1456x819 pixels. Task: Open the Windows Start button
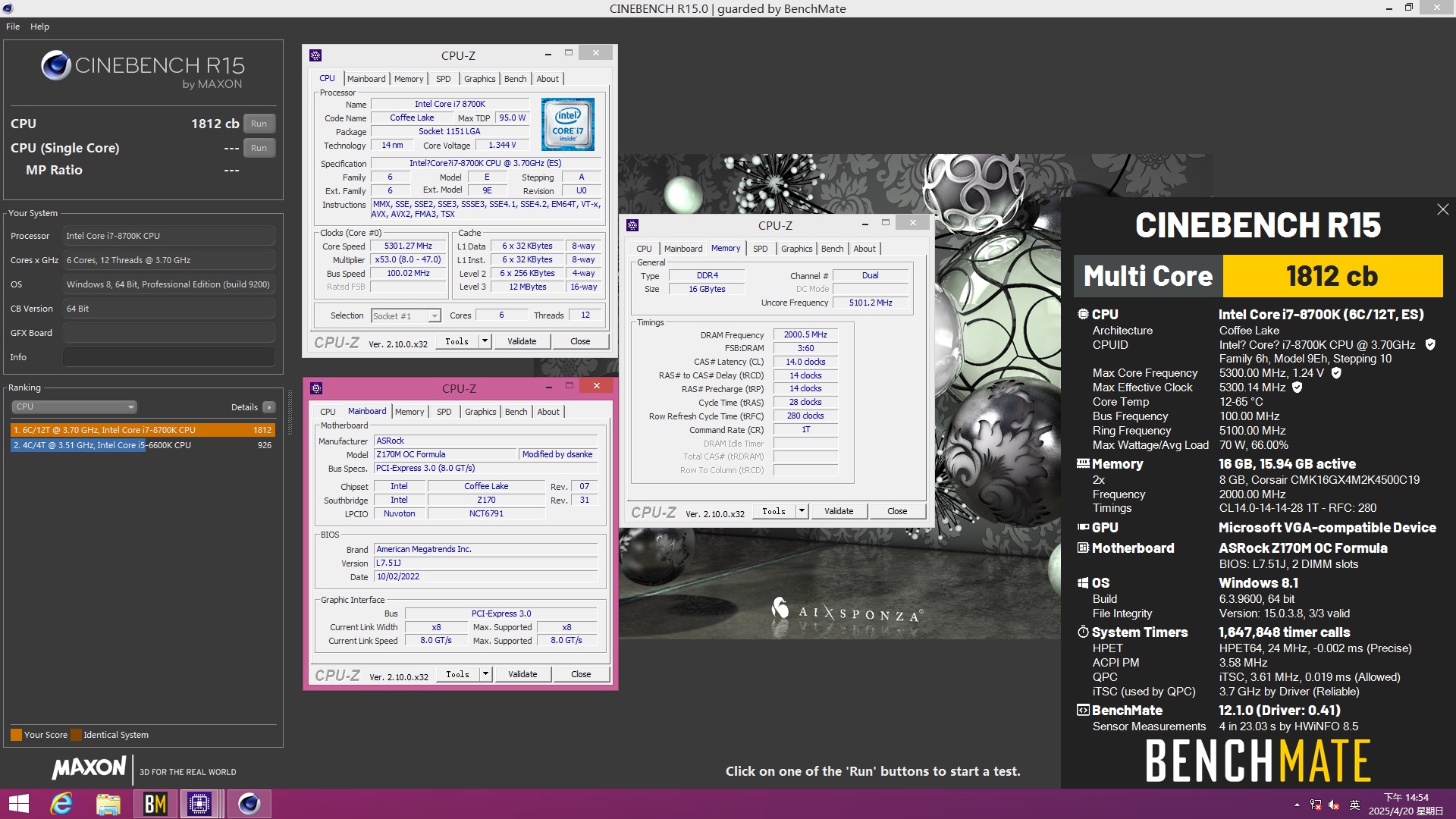19,804
